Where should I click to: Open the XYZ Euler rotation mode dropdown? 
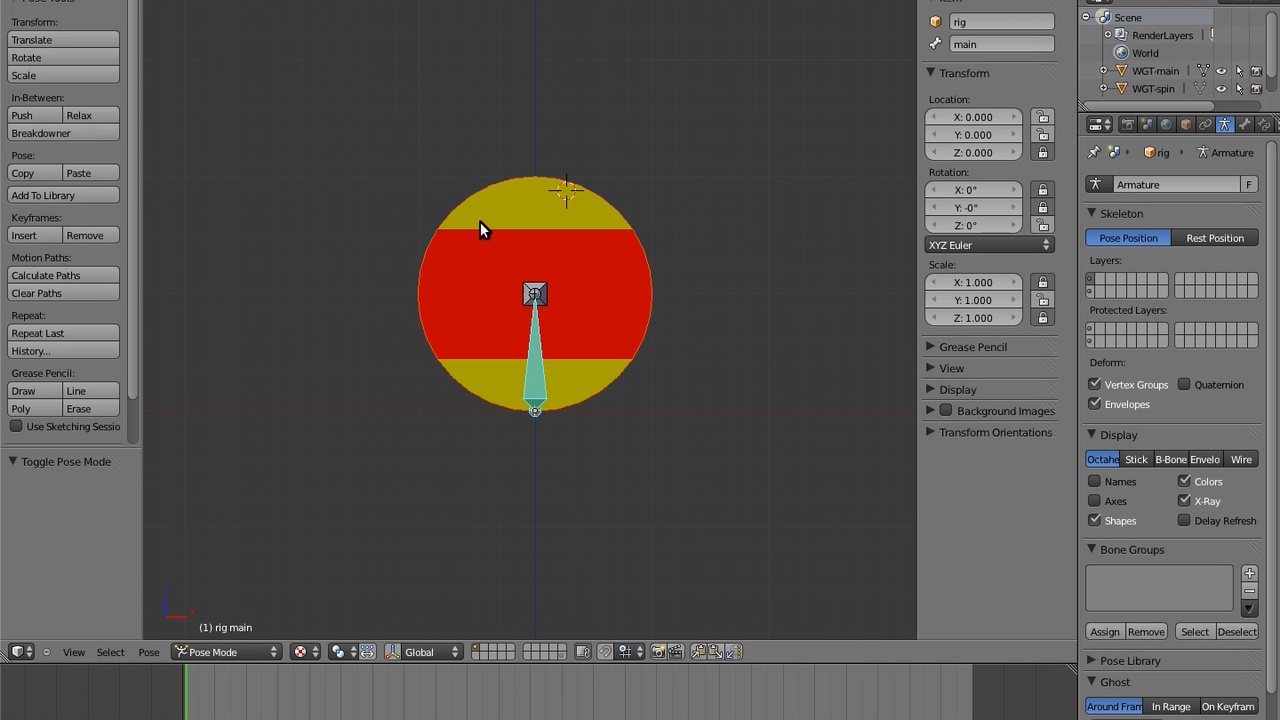[990, 245]
